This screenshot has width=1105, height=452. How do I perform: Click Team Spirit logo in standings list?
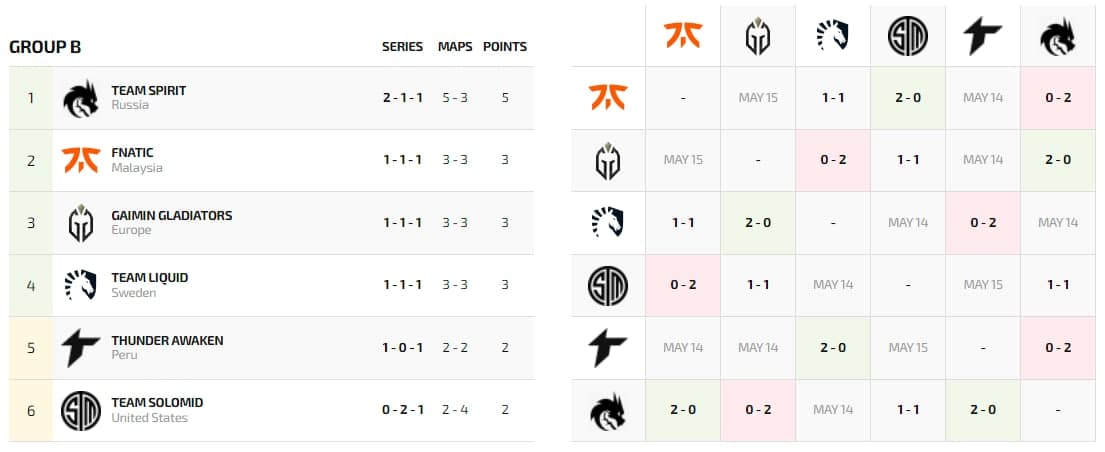tap(80, 98)
